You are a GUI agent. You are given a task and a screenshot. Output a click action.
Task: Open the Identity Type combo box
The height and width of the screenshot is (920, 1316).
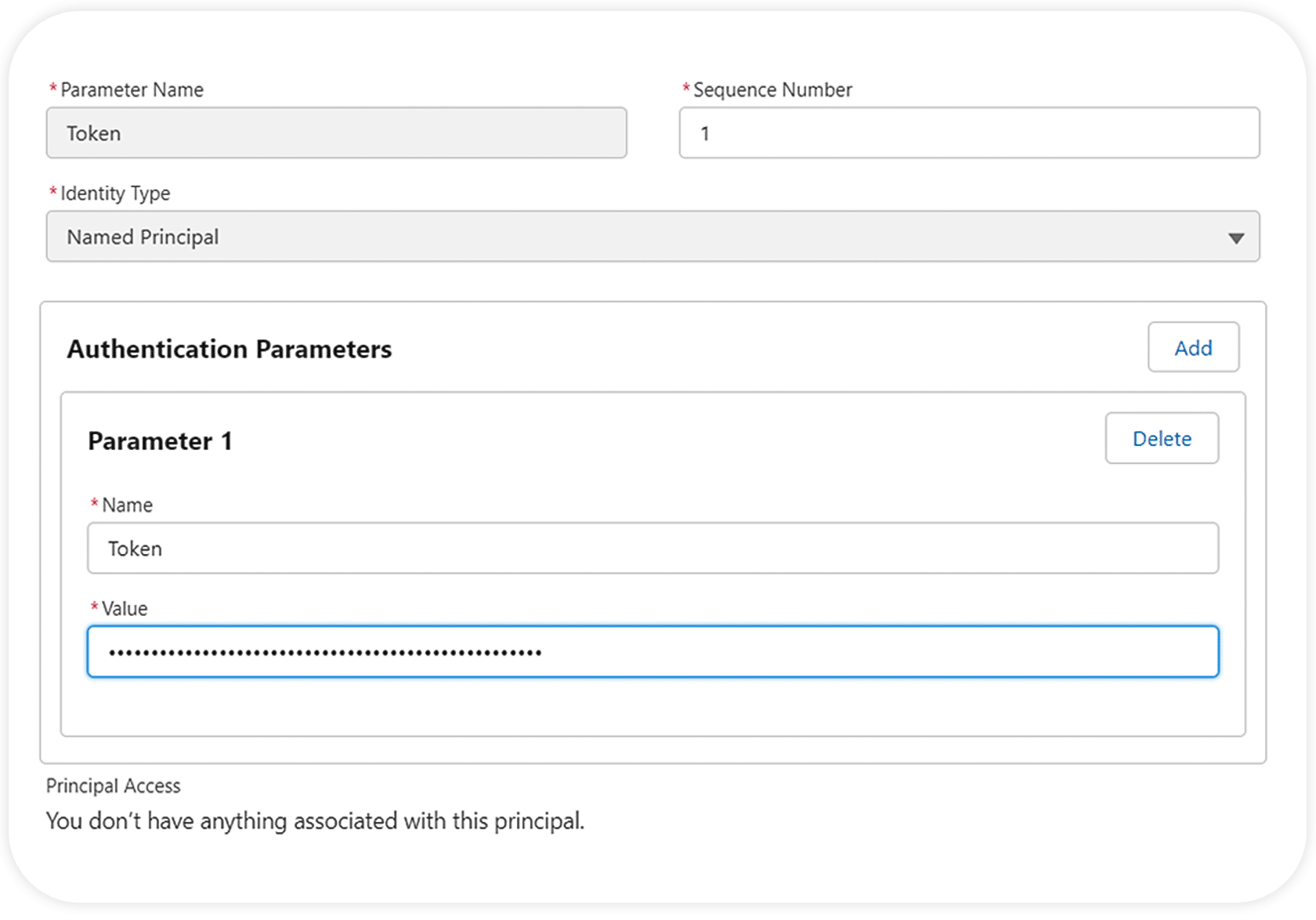point(642,237)
